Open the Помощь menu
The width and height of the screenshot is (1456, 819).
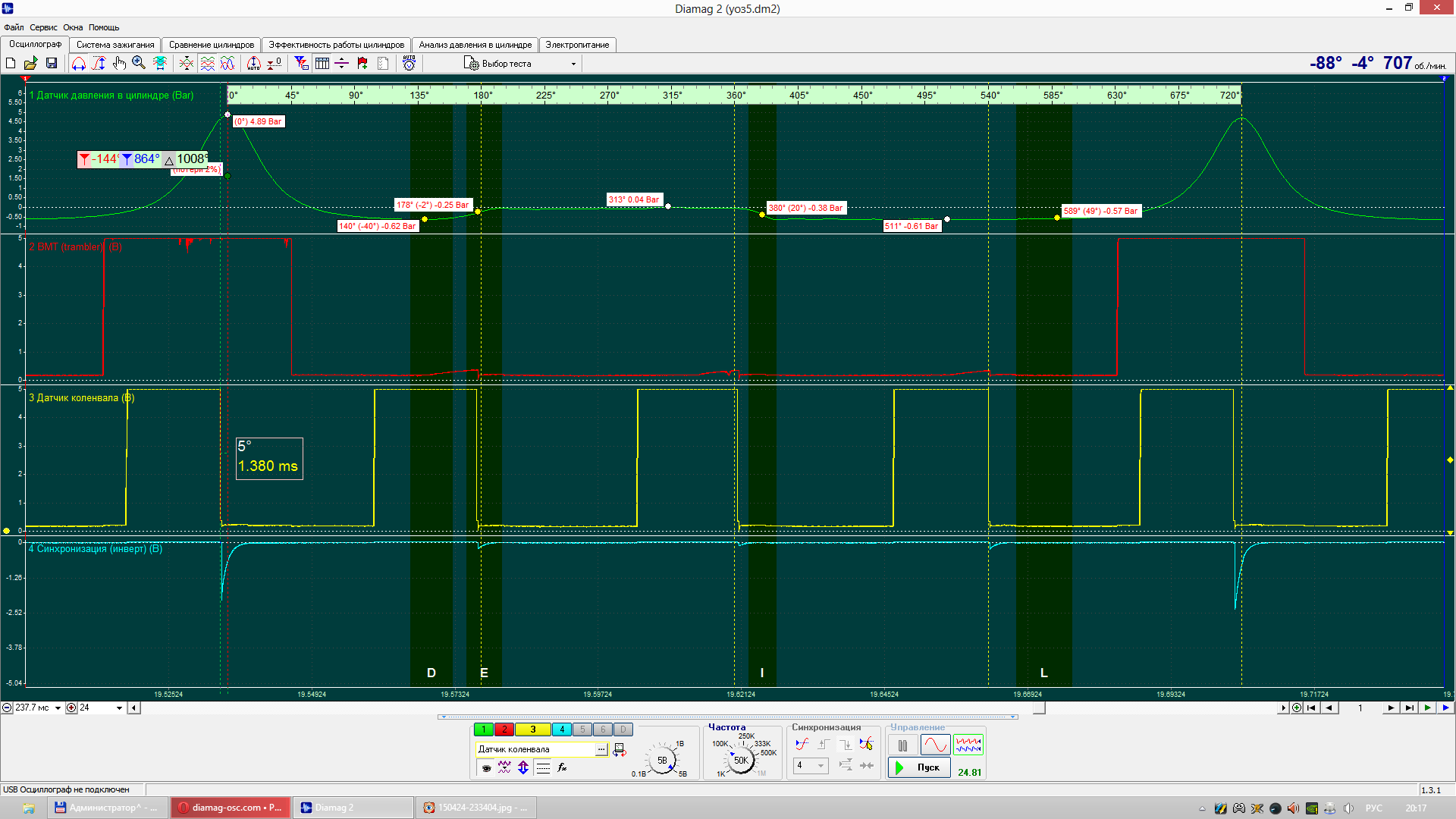104,27
